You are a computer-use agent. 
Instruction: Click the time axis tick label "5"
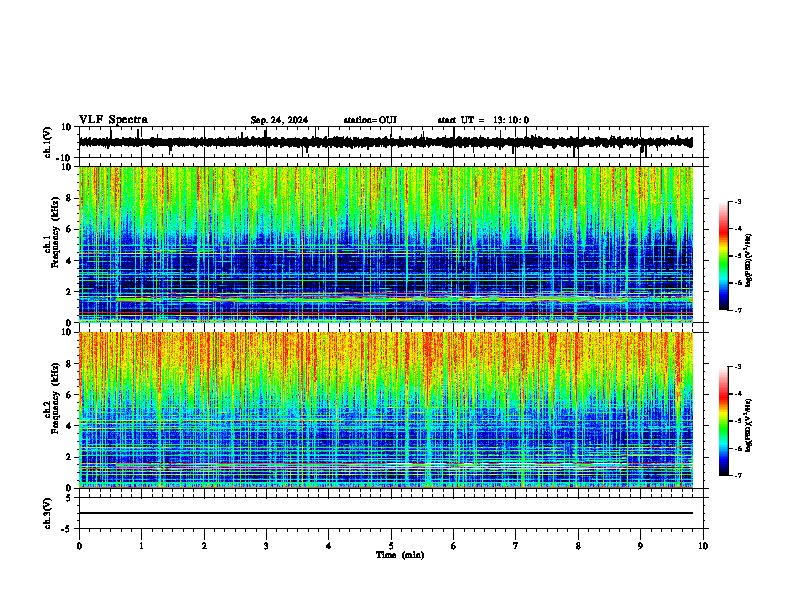[391, 546]
